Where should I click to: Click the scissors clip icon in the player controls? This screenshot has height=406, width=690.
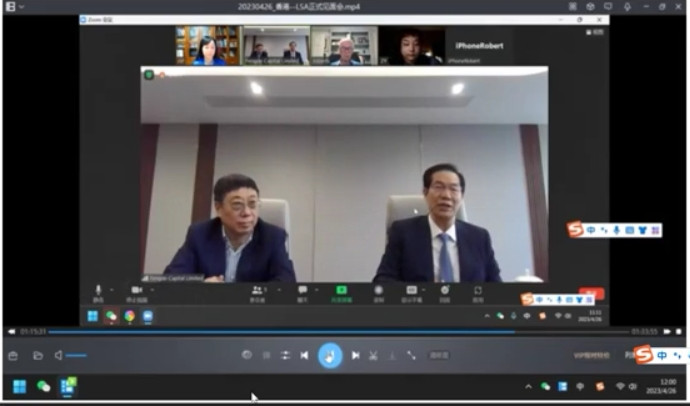373,355
